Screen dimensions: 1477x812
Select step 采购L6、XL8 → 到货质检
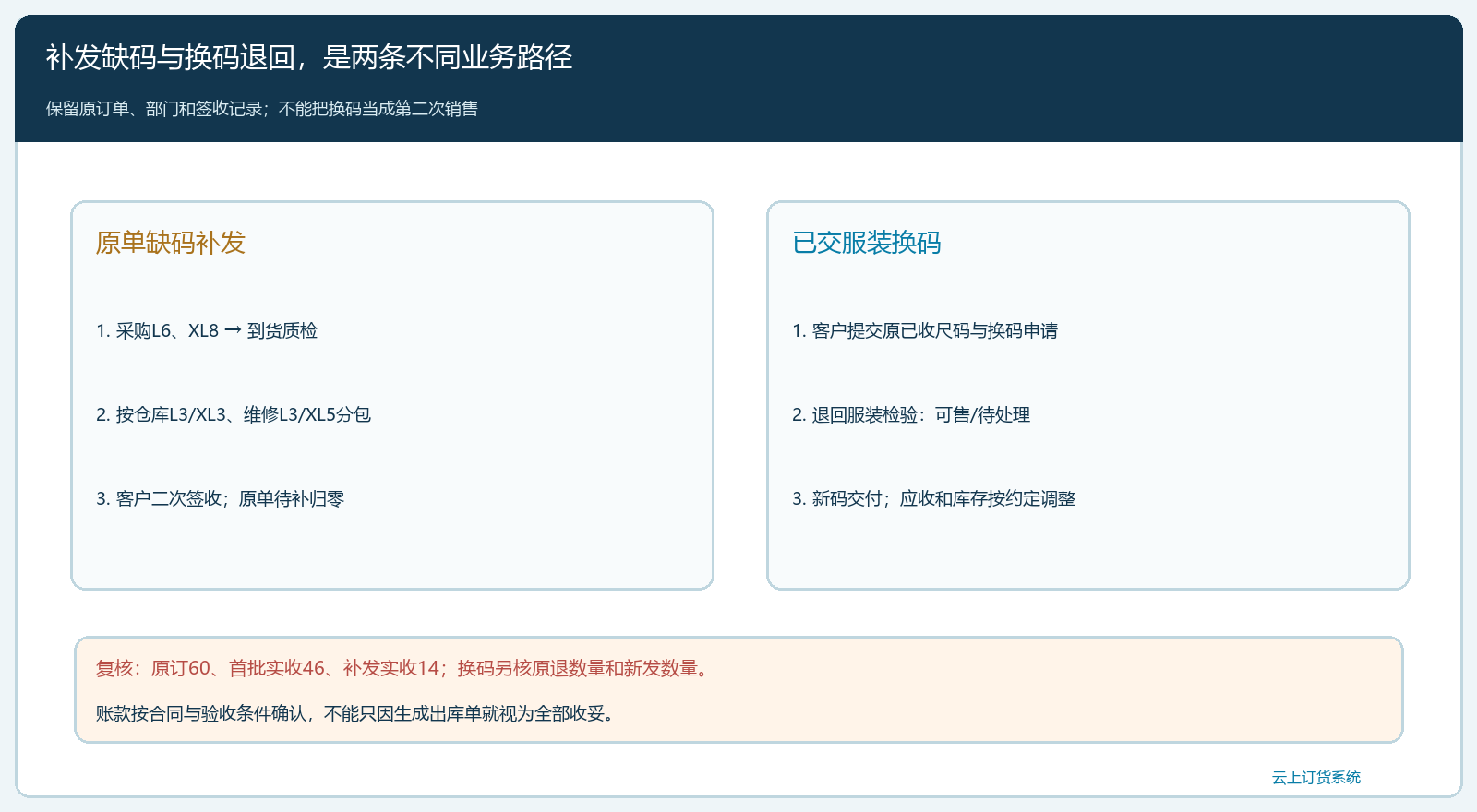[207, 330]
